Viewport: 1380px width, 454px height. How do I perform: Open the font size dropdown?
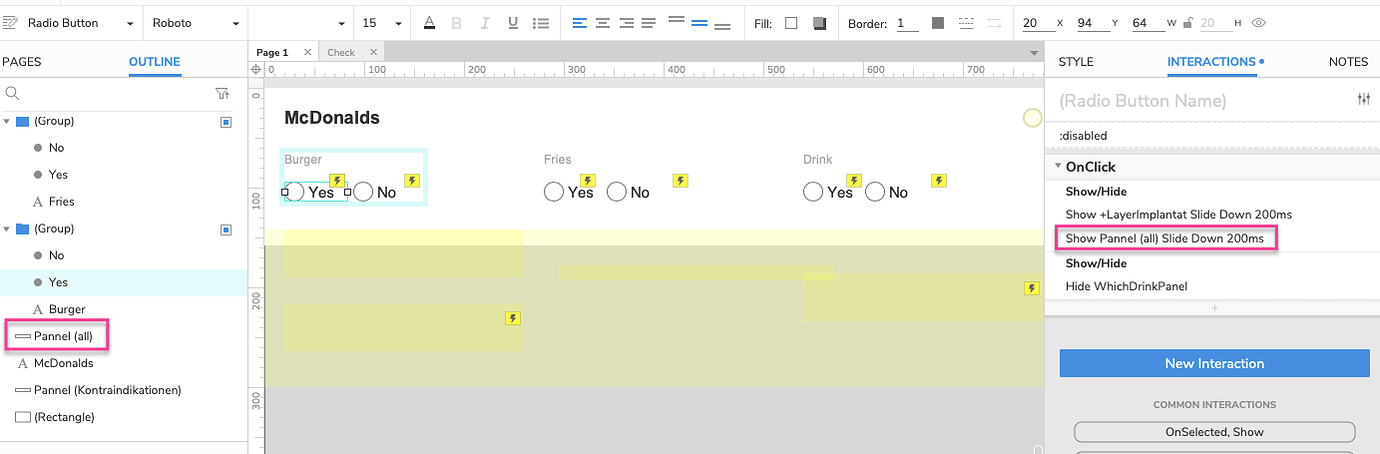[x=380, y=23]
